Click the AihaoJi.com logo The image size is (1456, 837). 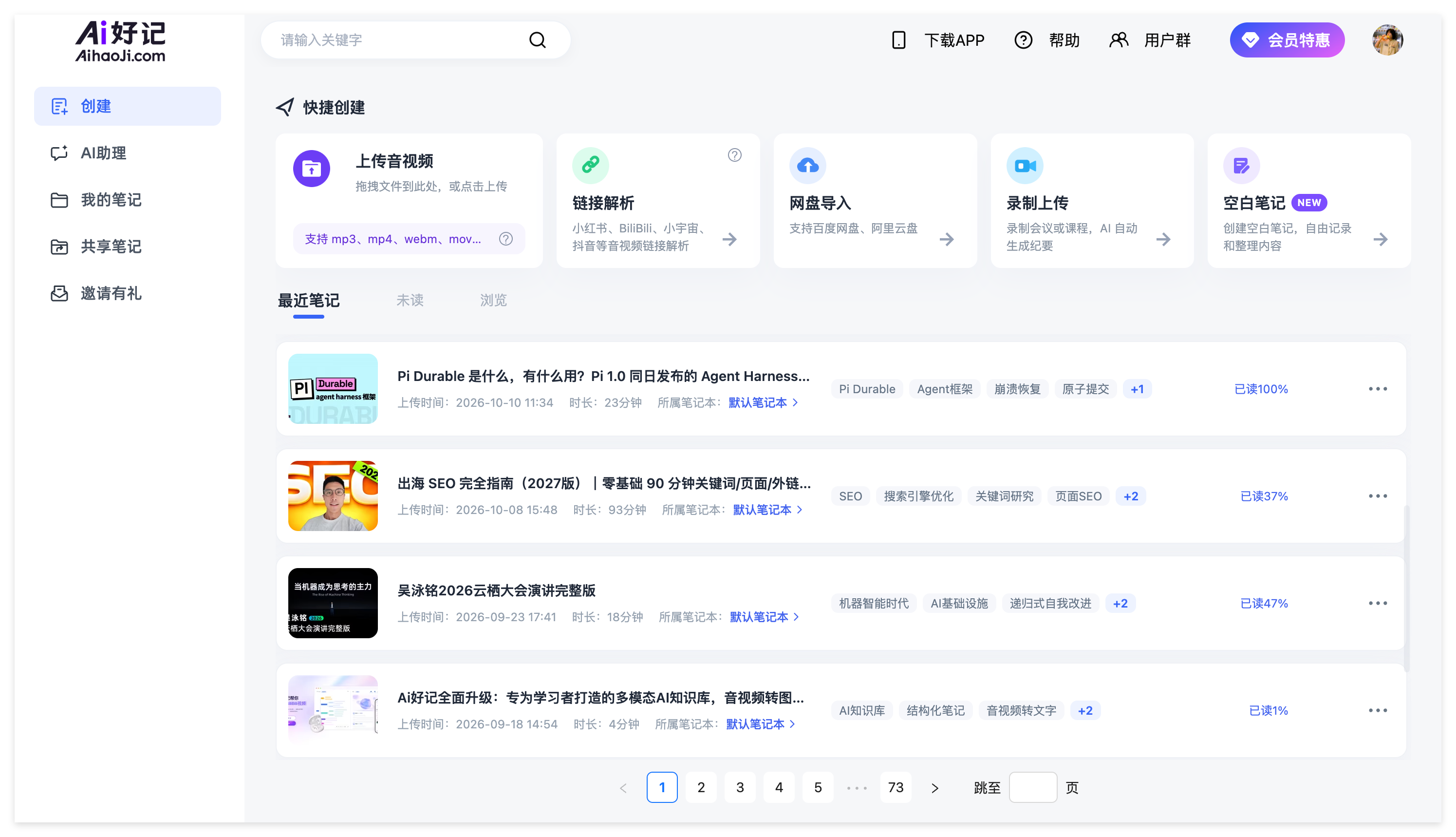pos(120,41)
